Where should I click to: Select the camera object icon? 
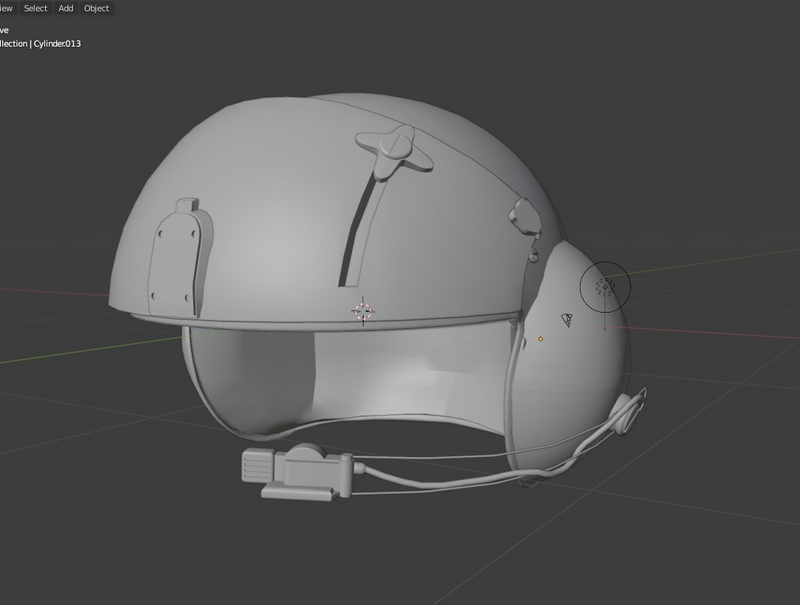click(567, 320)
